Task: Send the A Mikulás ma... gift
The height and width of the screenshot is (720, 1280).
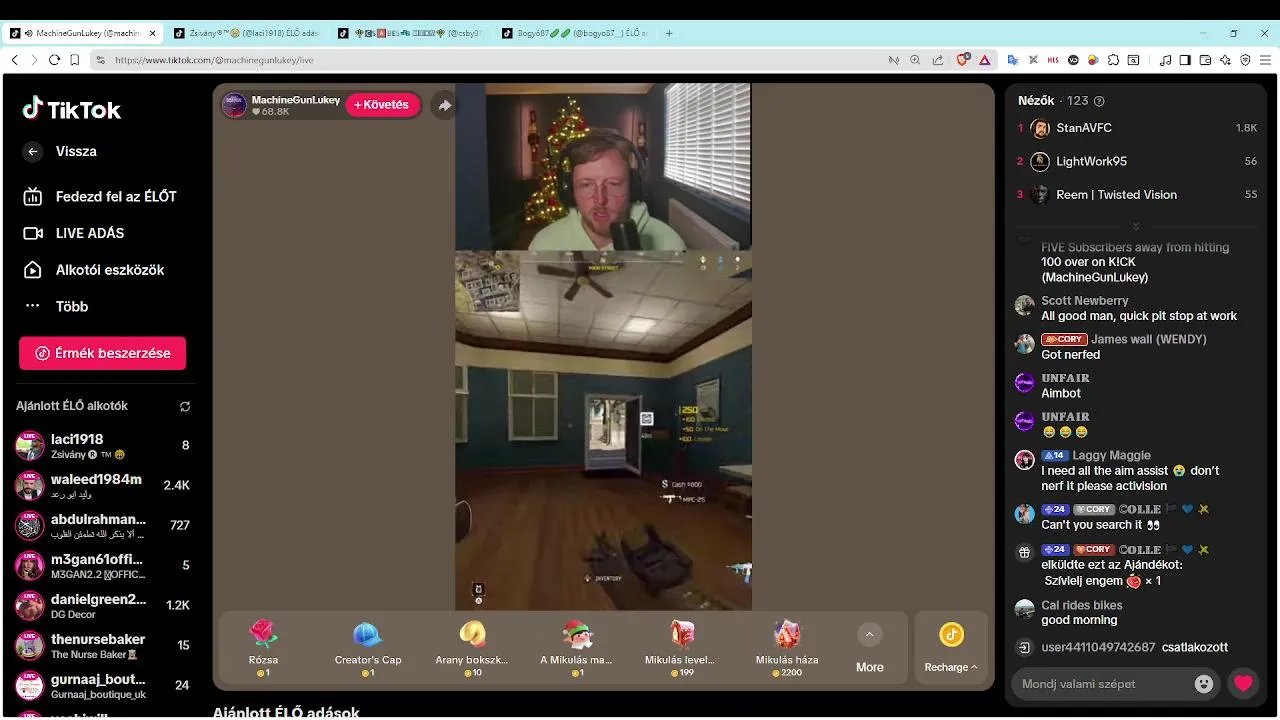Action: coord(576,648)
